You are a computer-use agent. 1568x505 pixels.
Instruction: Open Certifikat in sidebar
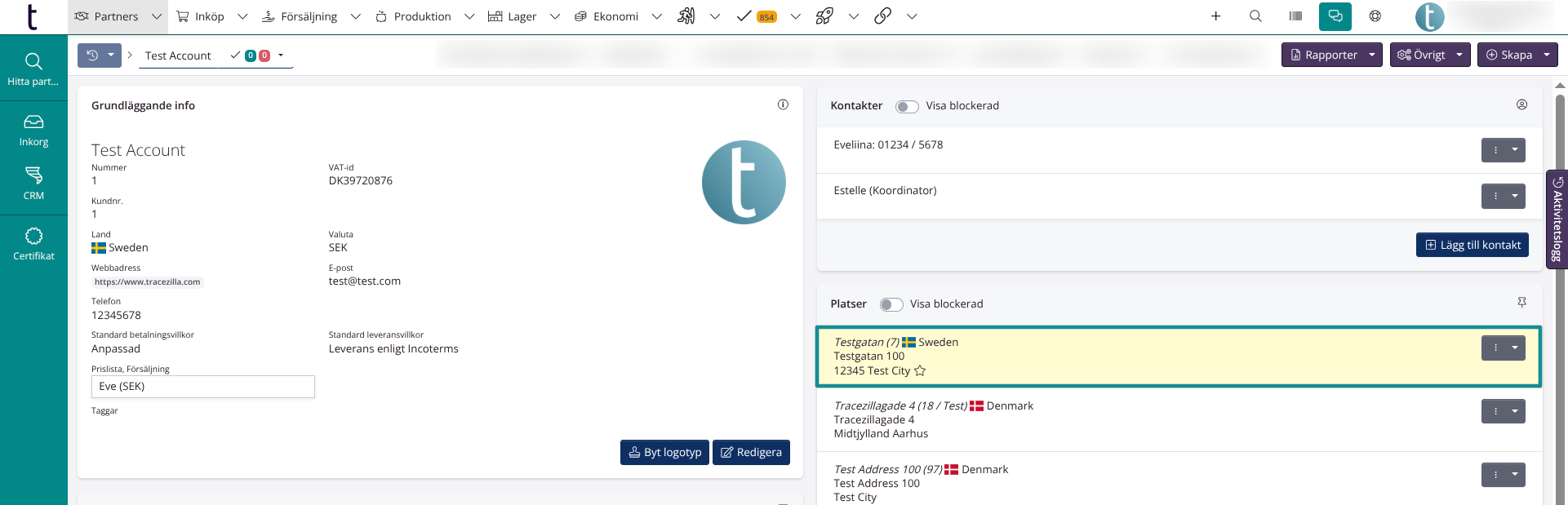click(33, 244)
